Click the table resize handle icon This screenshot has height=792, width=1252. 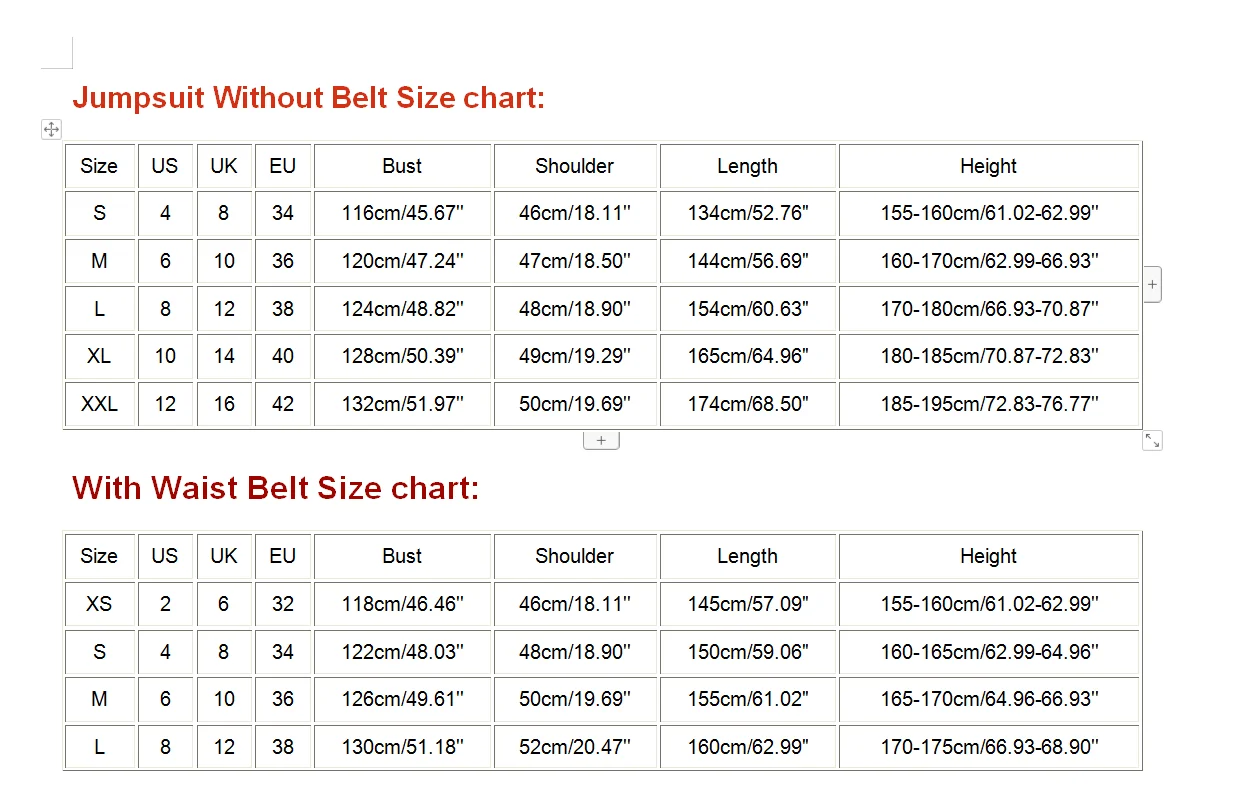coord(1152,440)
